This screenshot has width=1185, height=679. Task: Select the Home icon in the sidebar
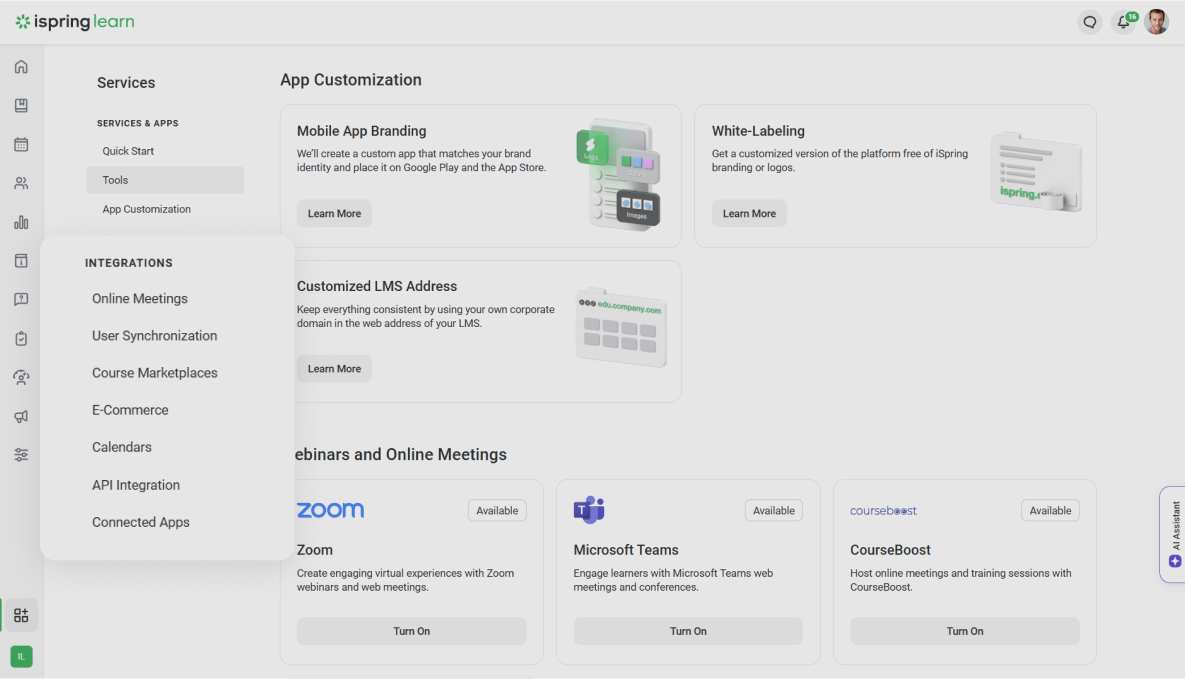click(x=21, y=66)
